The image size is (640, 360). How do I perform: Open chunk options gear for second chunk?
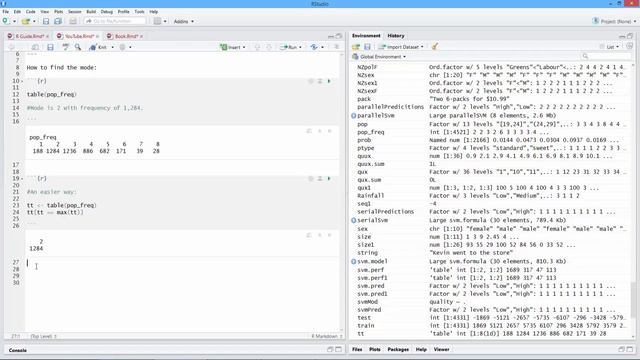tap(311, 179)
